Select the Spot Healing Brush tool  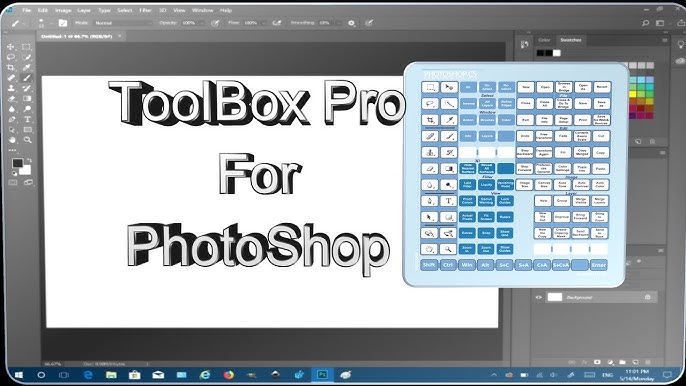click(x=11, y=78)
